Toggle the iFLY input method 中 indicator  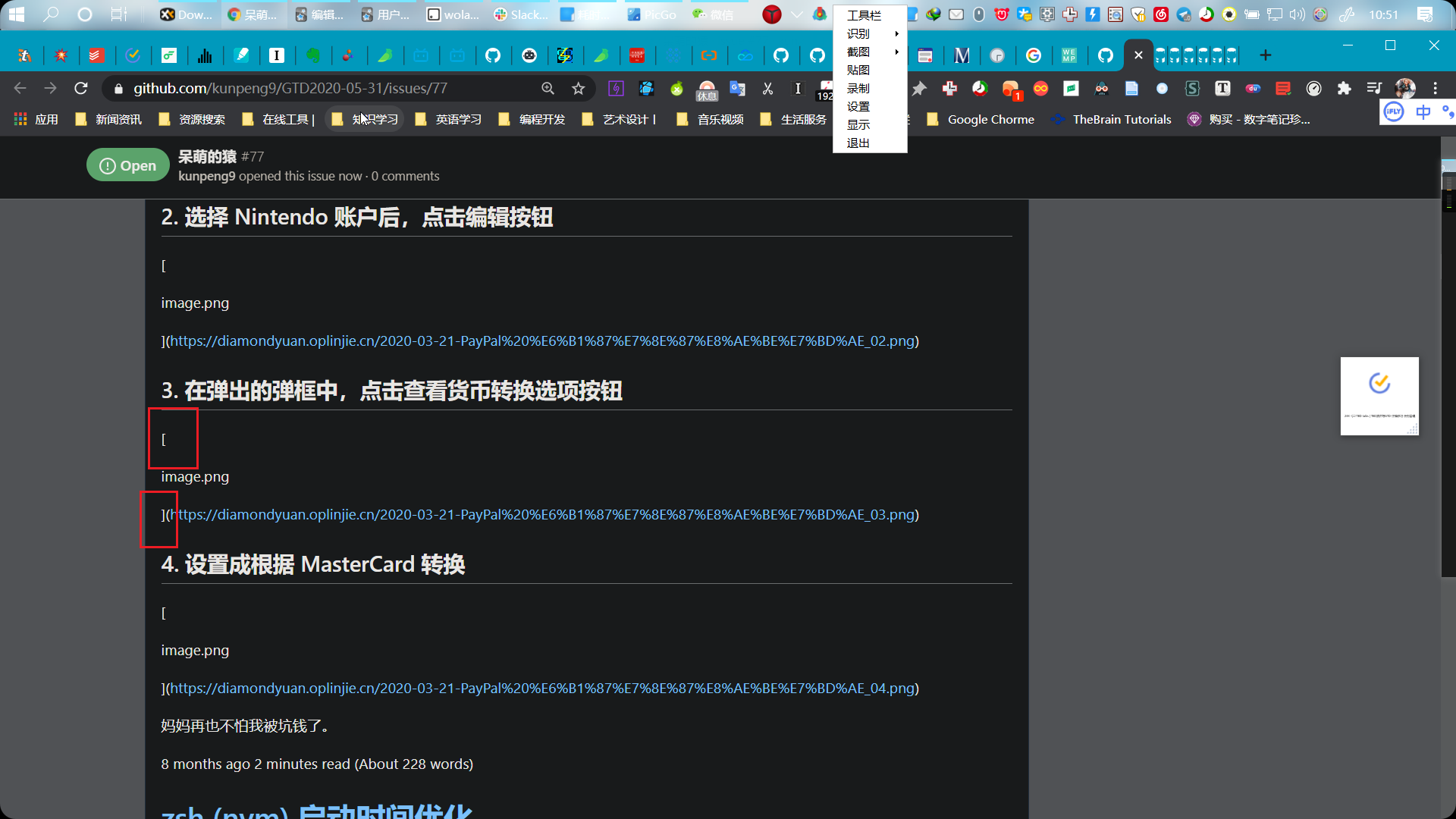(1423, 112)
